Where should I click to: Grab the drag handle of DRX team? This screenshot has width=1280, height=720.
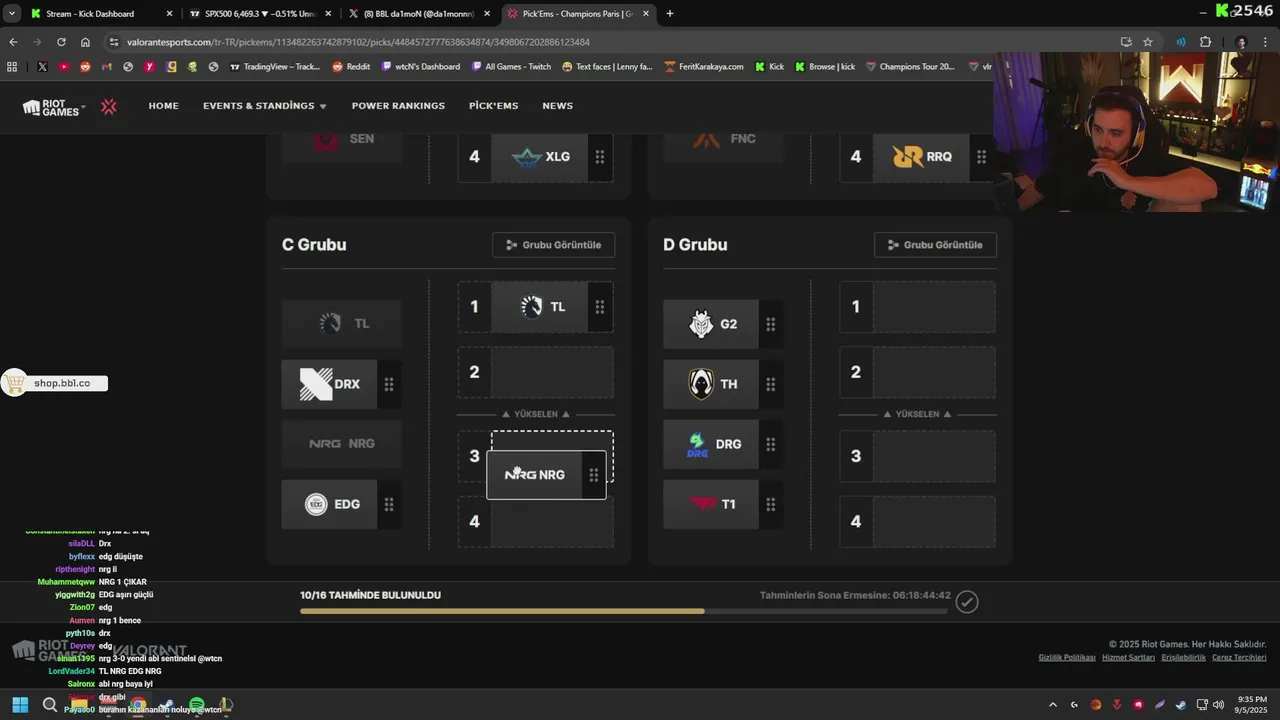(x=389, y=384)
